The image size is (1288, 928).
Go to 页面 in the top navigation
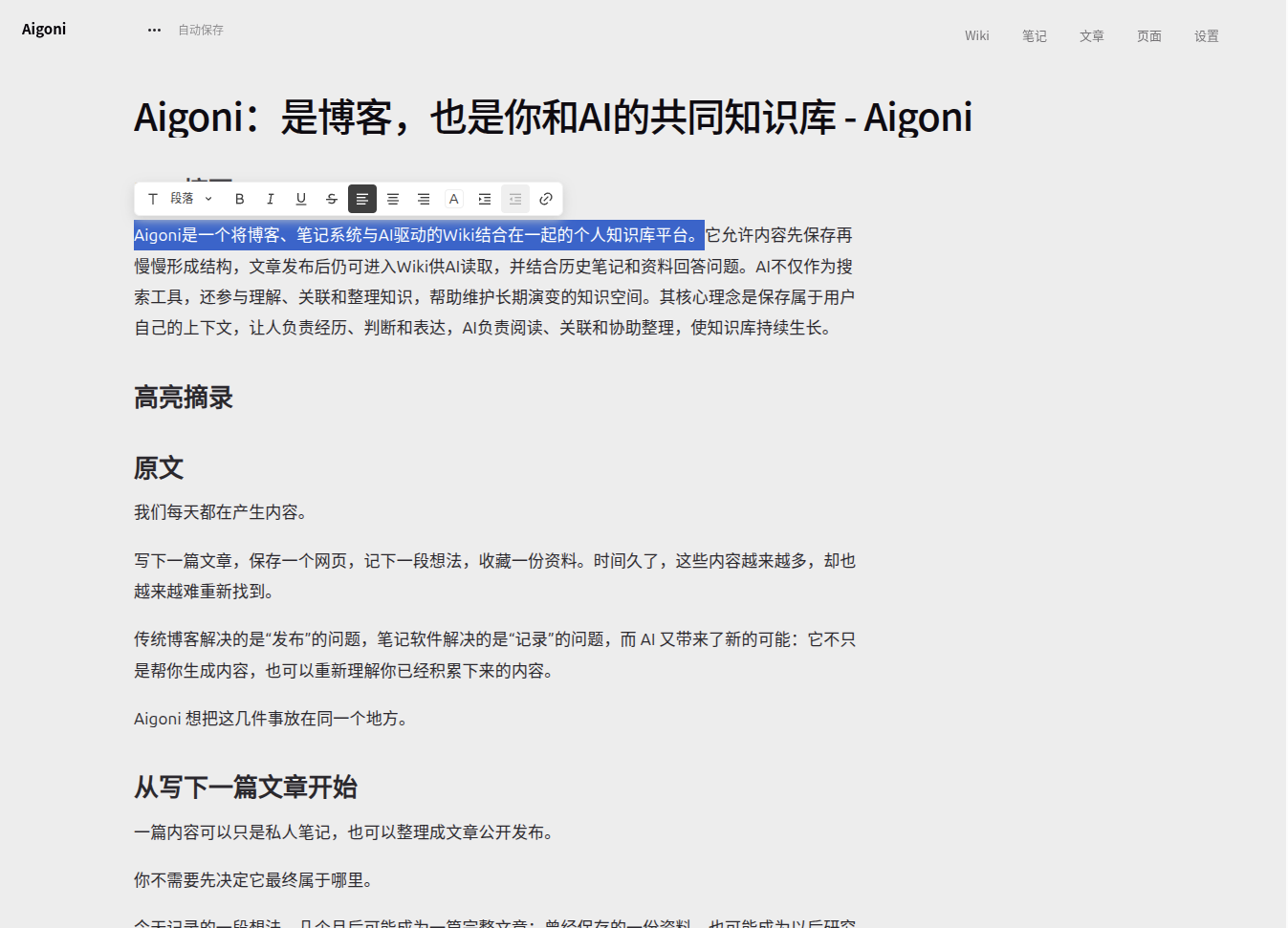[1149, 36]
